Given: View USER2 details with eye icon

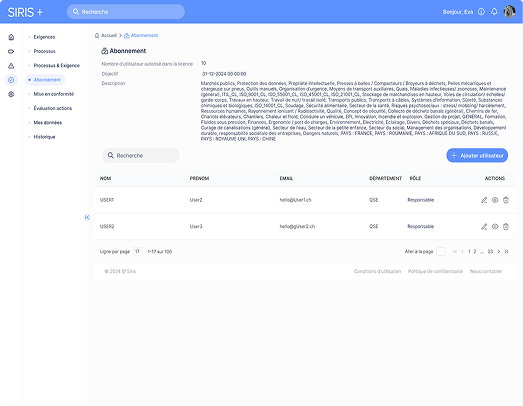Looking at the screenshot, I should click(x=495, y=226).
